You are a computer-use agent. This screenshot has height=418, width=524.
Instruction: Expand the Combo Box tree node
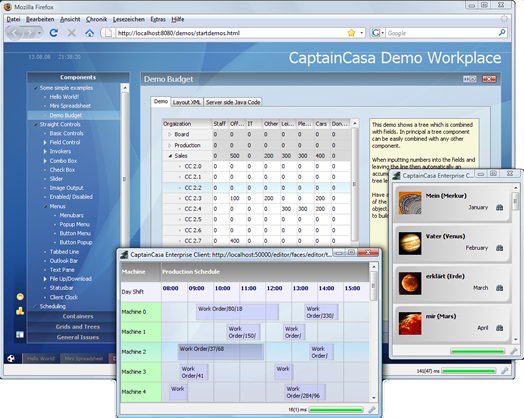[45, 161]
